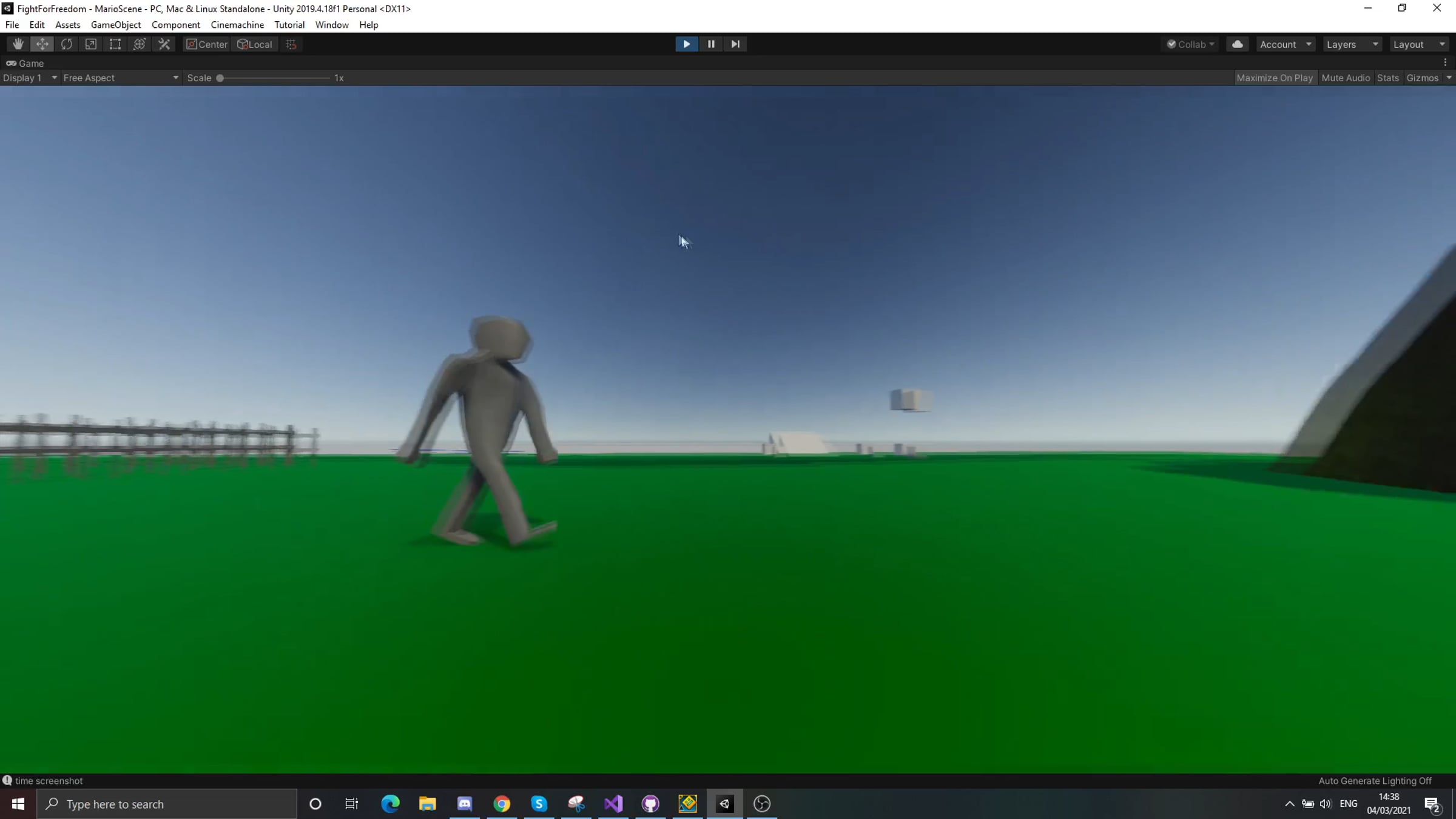Pause the game playback

coord(710,44)
